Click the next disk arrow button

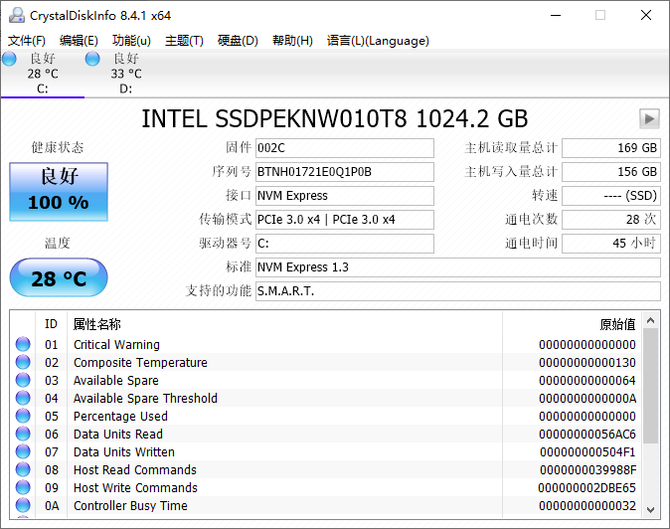649,118
